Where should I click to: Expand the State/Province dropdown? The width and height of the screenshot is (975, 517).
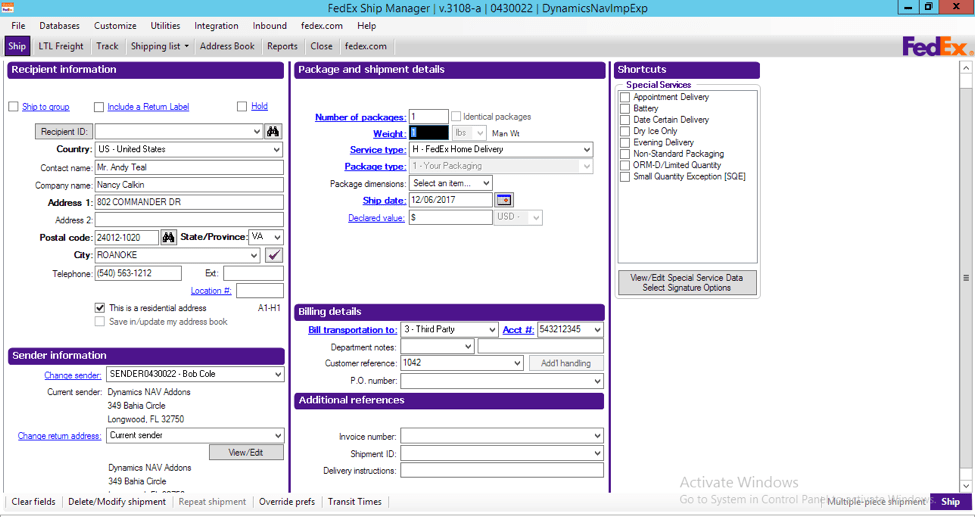[x=277, y=237]
